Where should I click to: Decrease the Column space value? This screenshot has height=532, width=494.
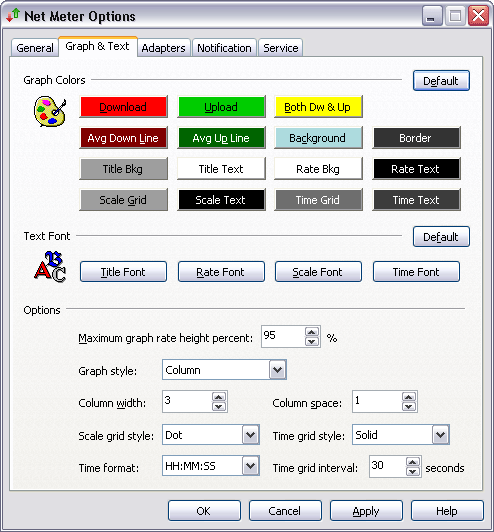point(409,406)
